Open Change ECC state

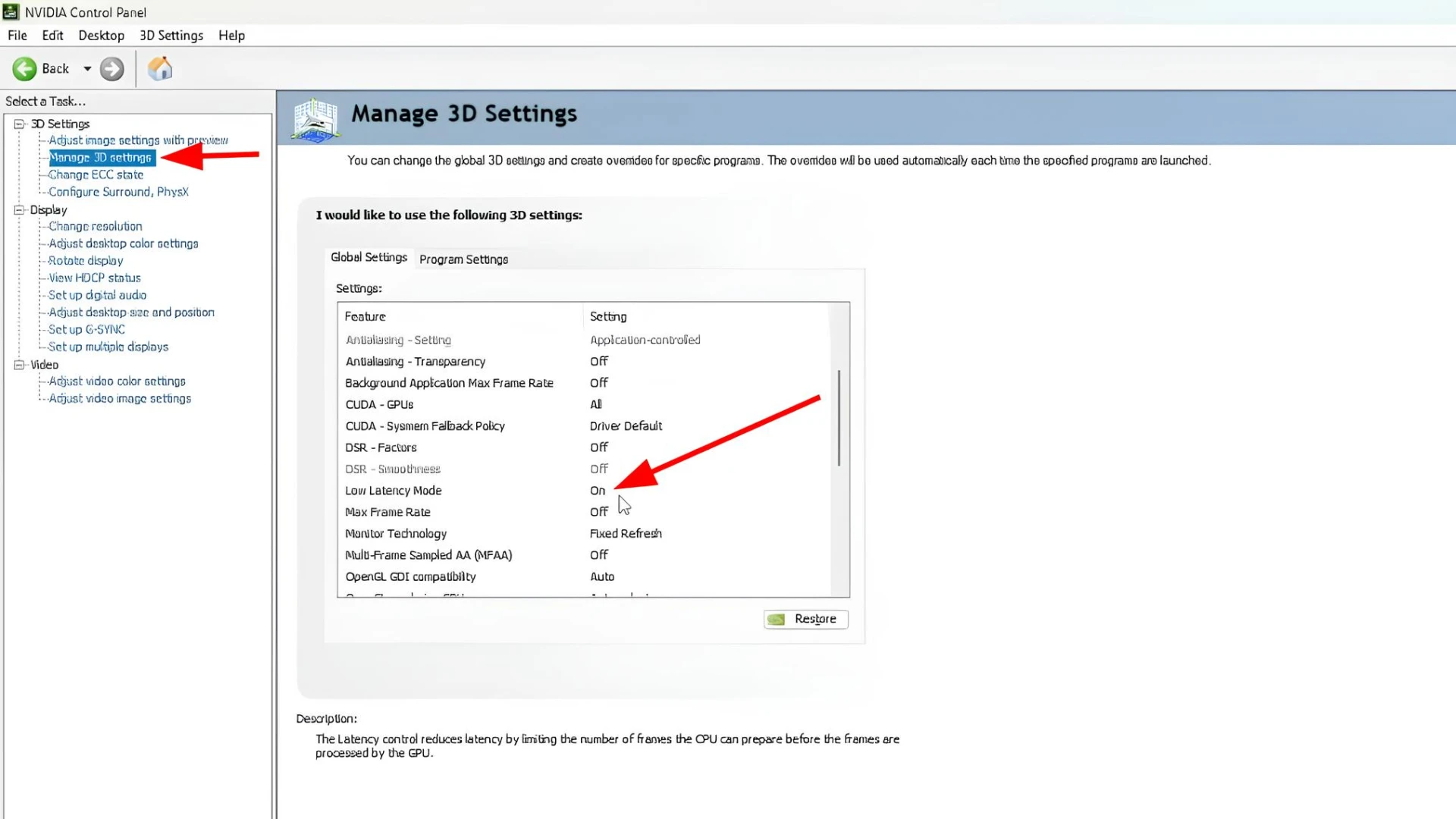tap(96, 174)
